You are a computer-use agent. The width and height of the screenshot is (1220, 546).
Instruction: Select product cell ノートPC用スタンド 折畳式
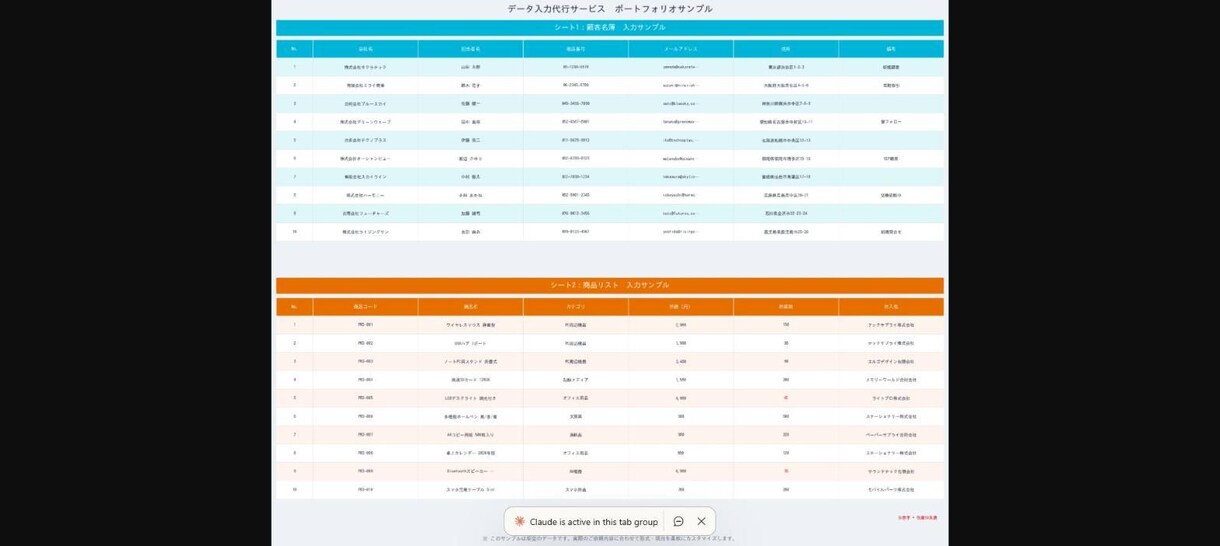point(470,361)
